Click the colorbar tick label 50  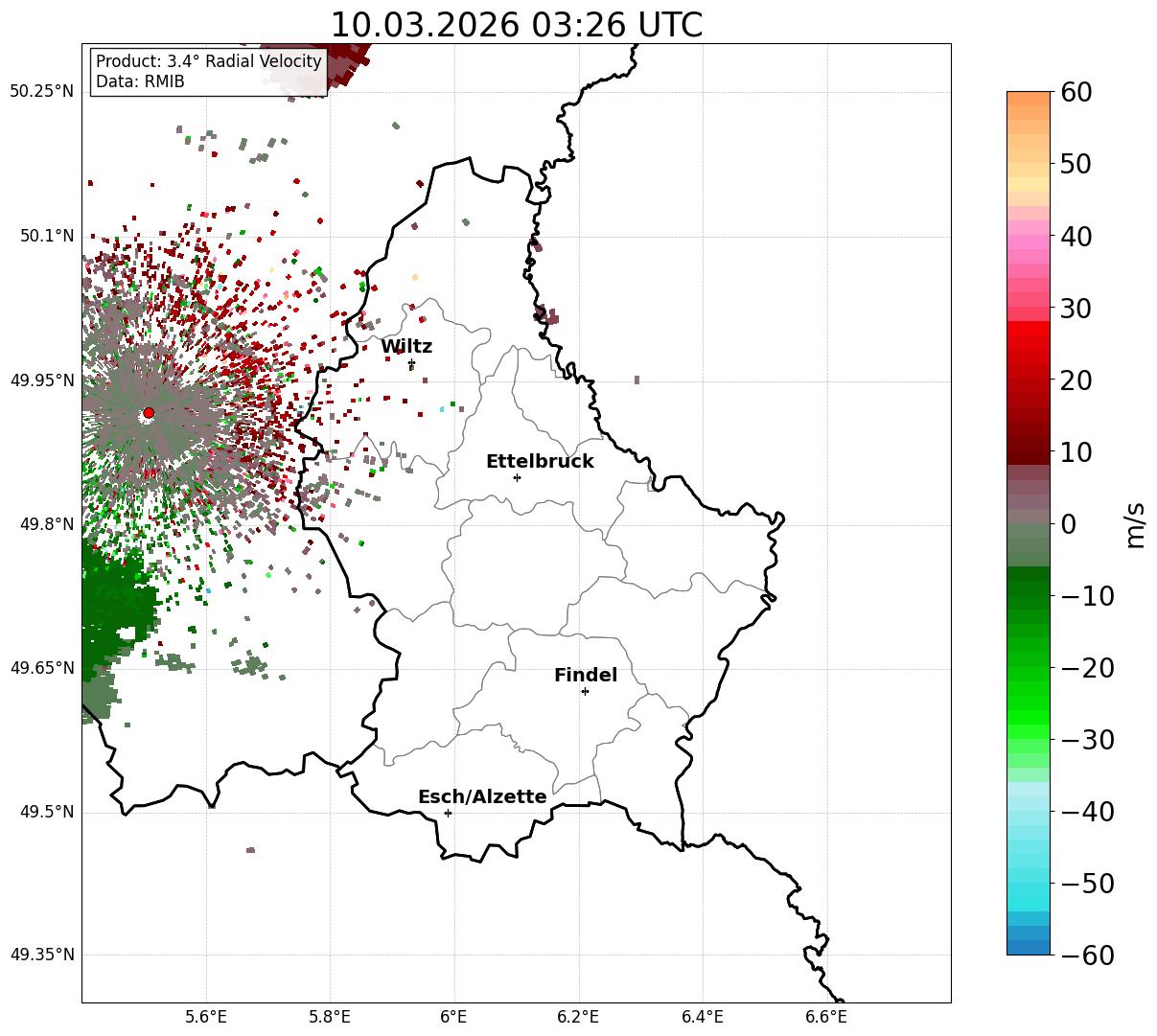tap(1075, 164)
